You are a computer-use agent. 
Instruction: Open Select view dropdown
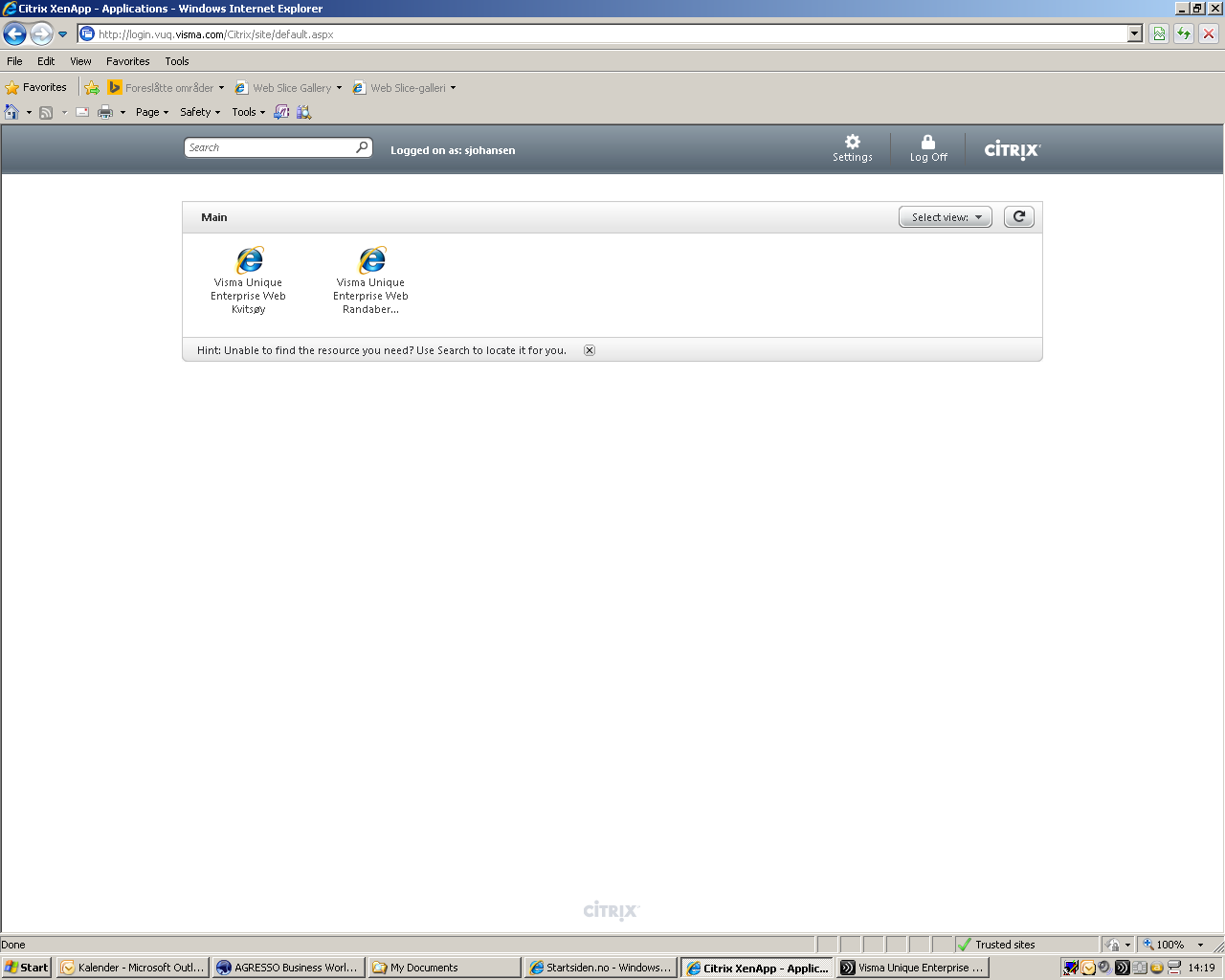(x=946, y=216)
